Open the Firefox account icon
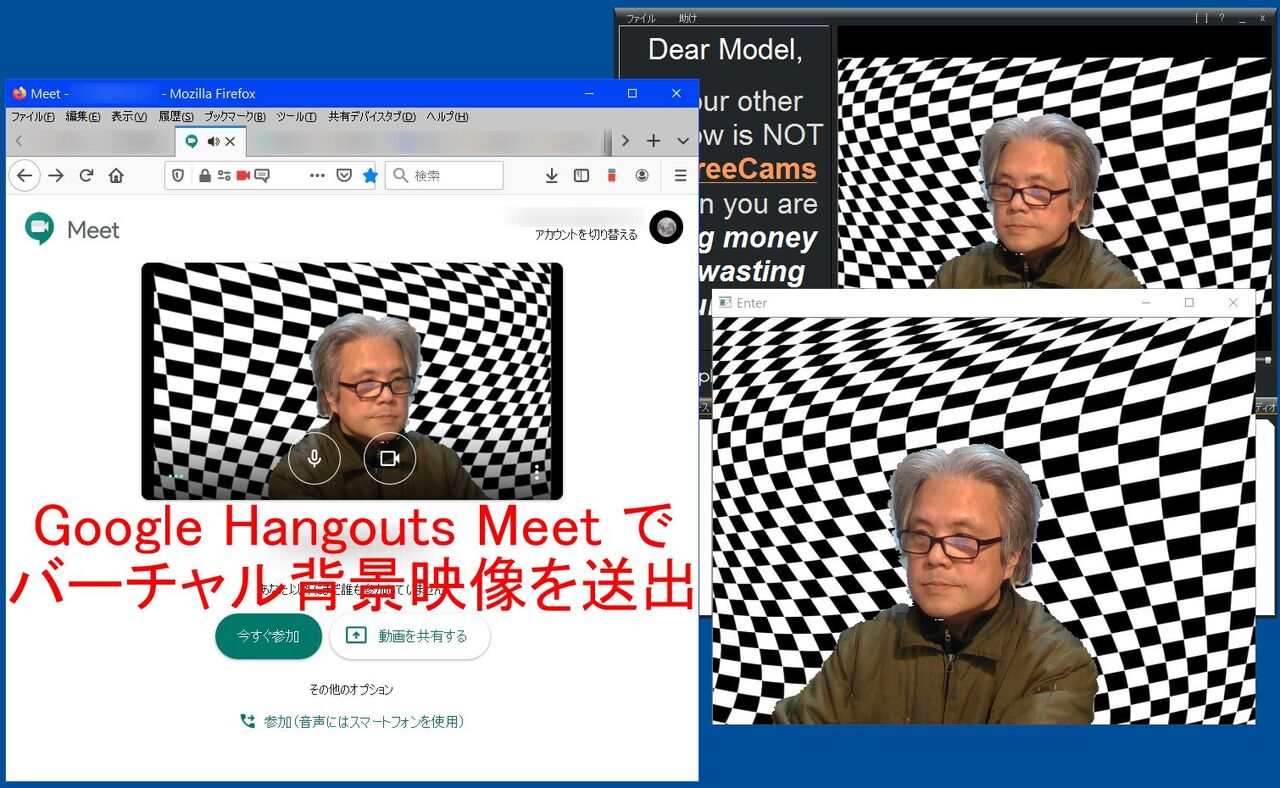Screen dimensions: 1280x788 [642, 175]
